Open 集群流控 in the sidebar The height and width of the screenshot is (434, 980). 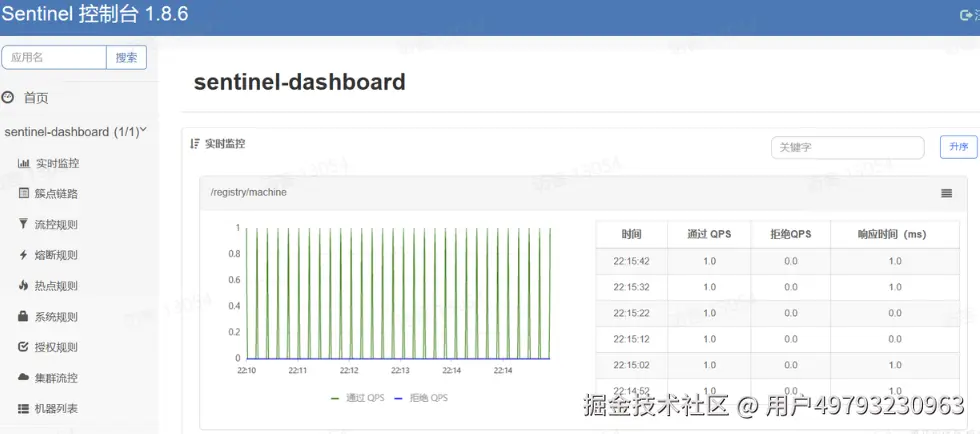(x=56, y=377)
